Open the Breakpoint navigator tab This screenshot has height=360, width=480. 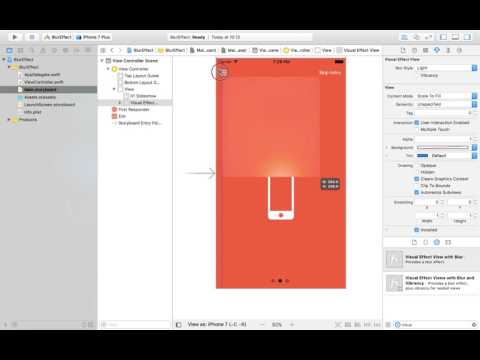pos(77,50)
